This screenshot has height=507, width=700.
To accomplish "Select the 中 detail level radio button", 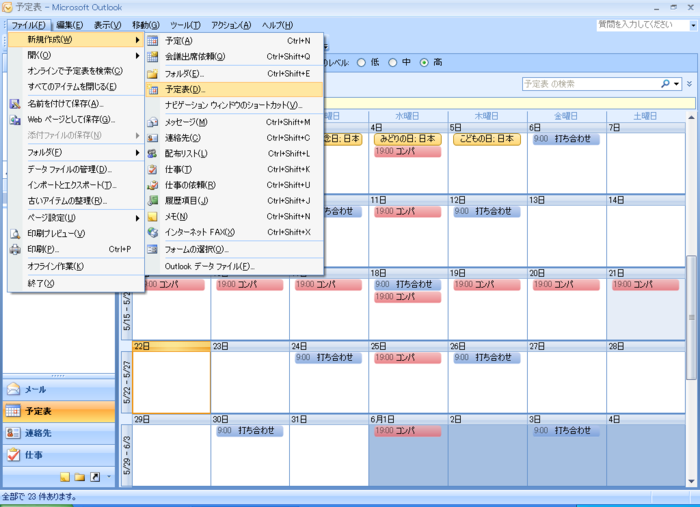I will pyautogui.click(x=392, y=63).
